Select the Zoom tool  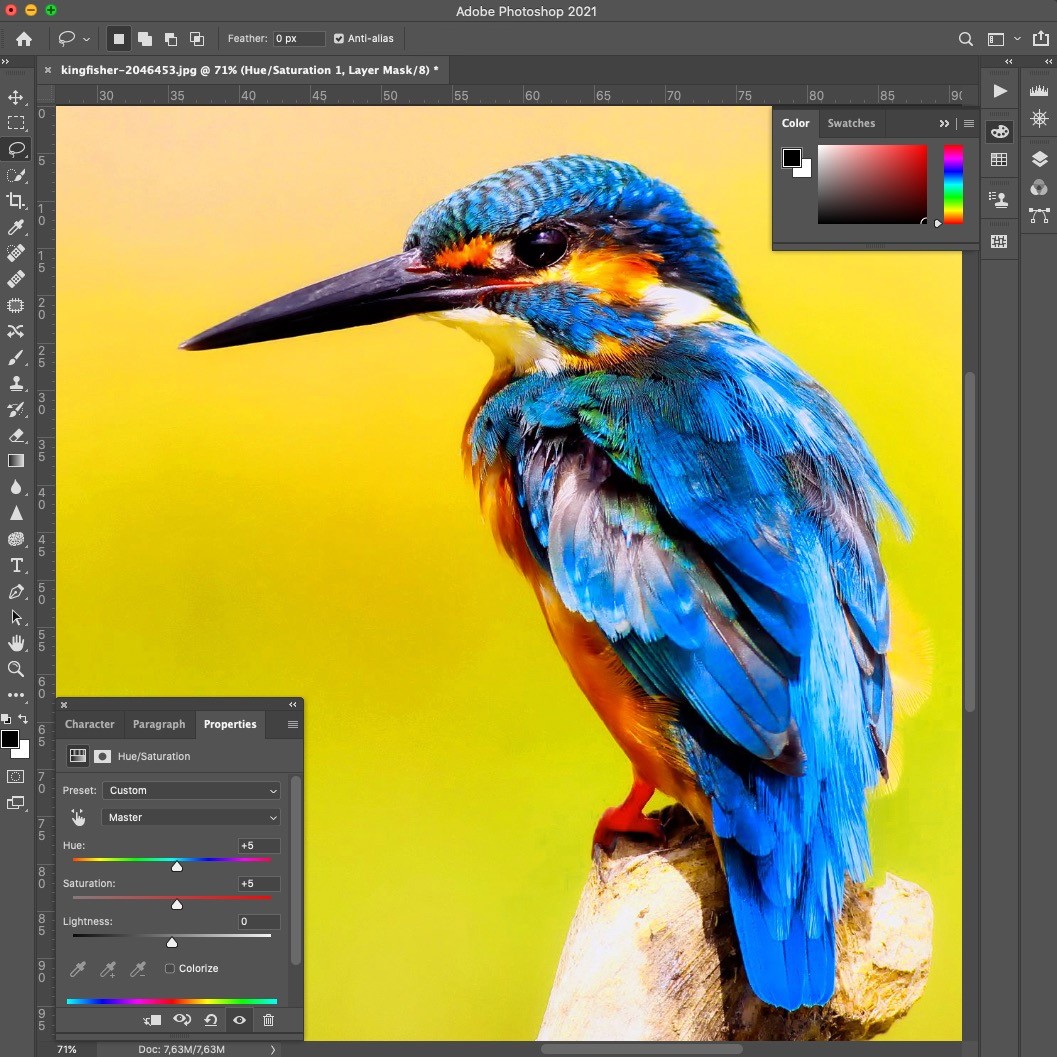pos(16,669)
